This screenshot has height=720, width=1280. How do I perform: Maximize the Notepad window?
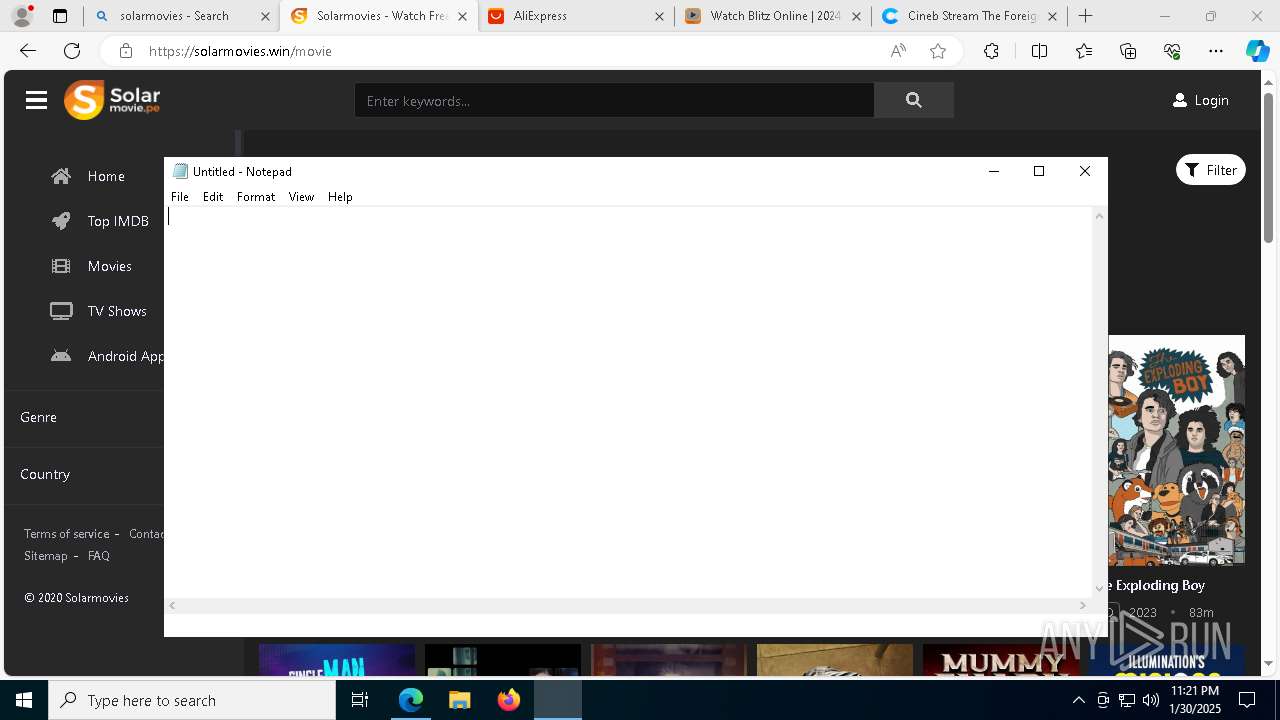(1039, 171)
